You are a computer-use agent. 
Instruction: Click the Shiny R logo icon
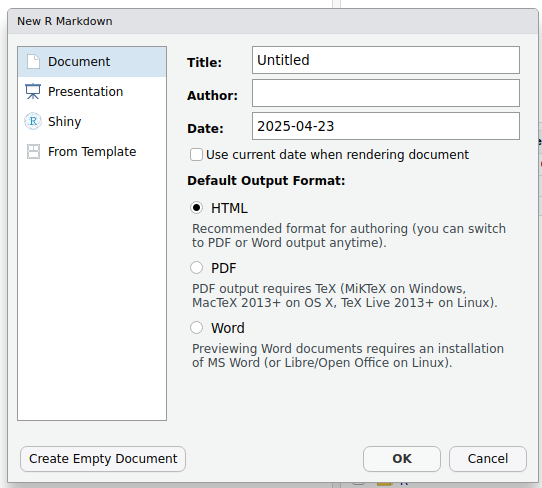coord(33,121)
